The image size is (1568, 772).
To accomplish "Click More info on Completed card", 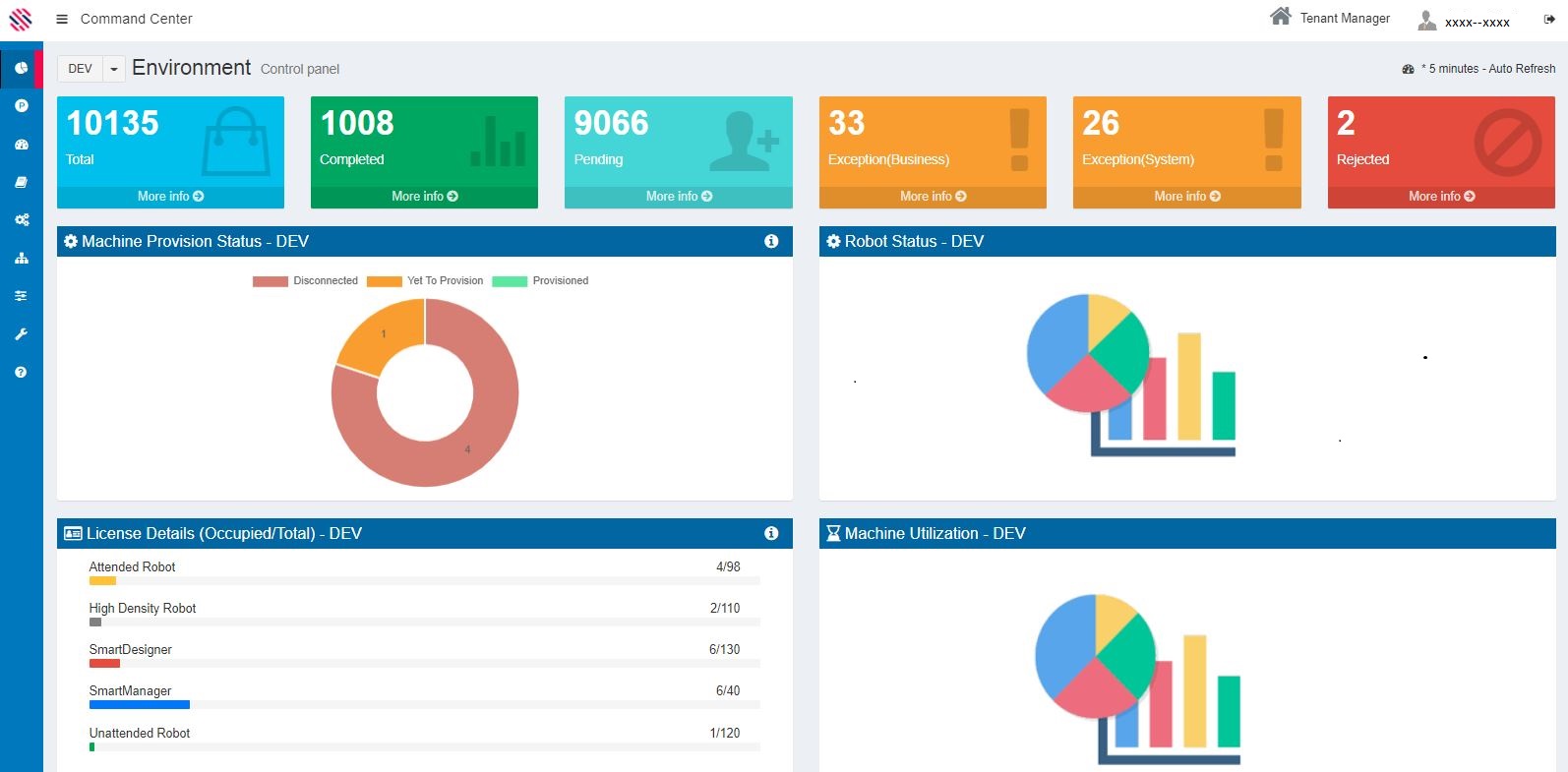I will tap(424, 197).
